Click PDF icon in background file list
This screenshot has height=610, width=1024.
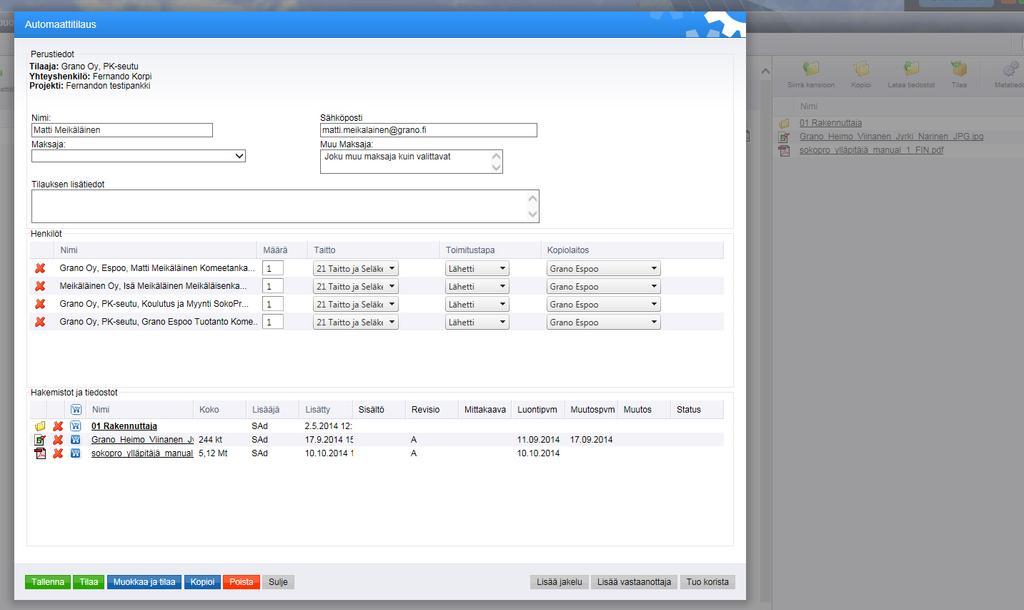pos(784,150)
